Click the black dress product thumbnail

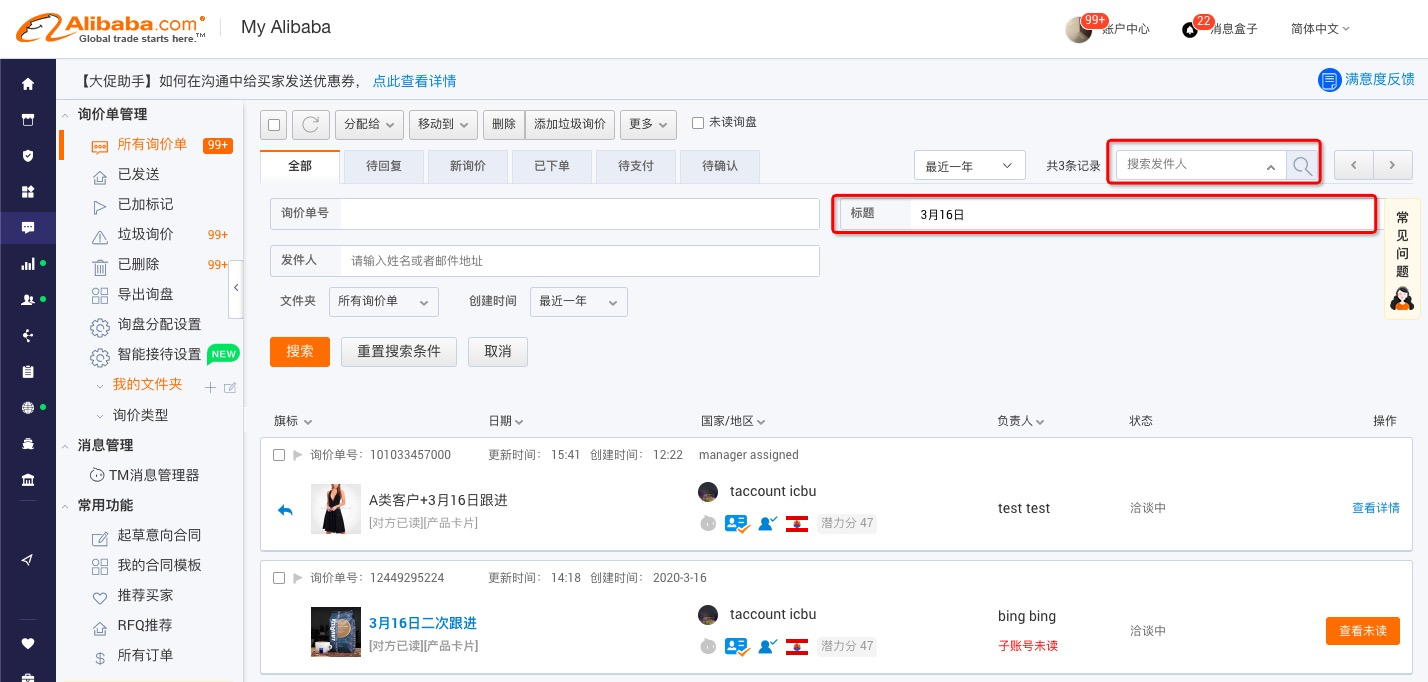[336, 509]
